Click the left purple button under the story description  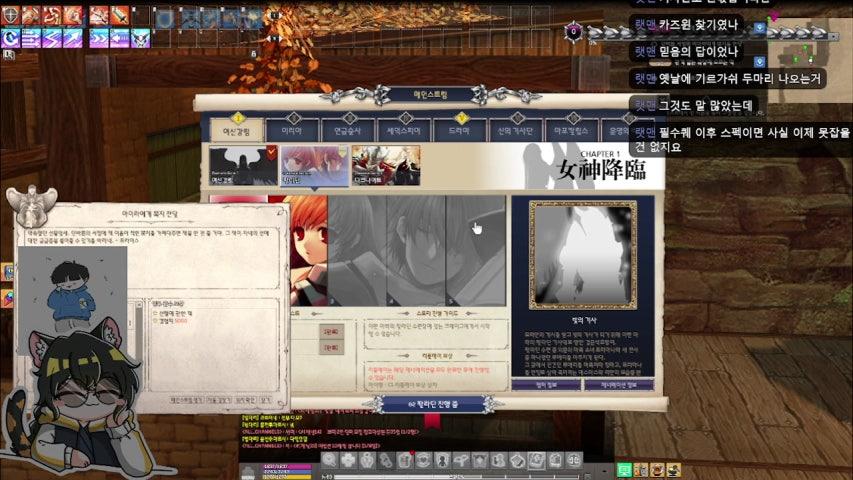pos(546,385)
